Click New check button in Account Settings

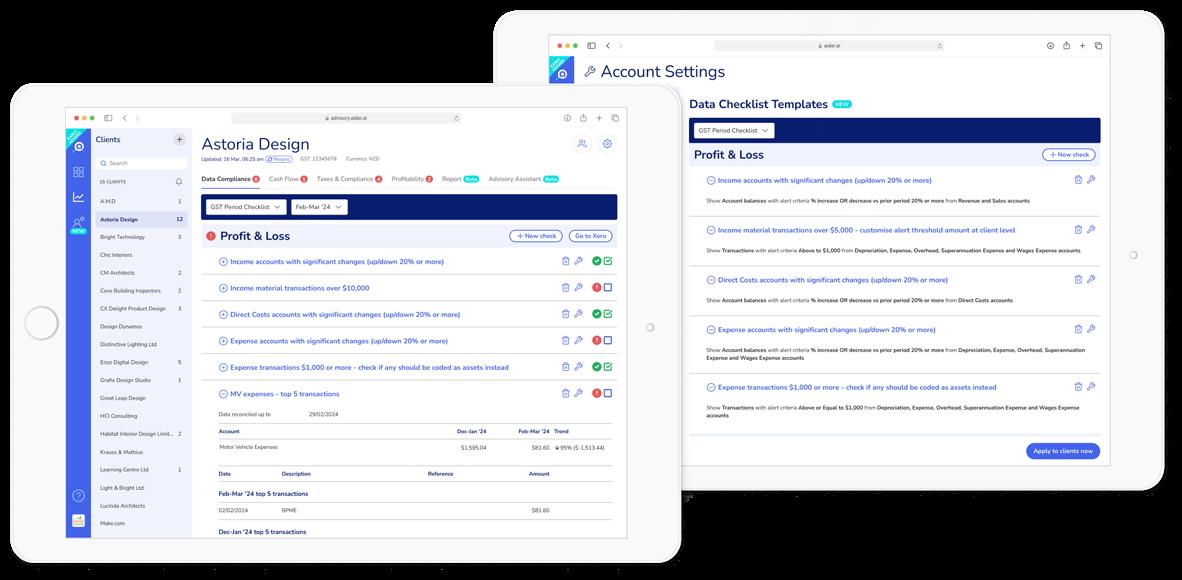tap(1069, 155)
